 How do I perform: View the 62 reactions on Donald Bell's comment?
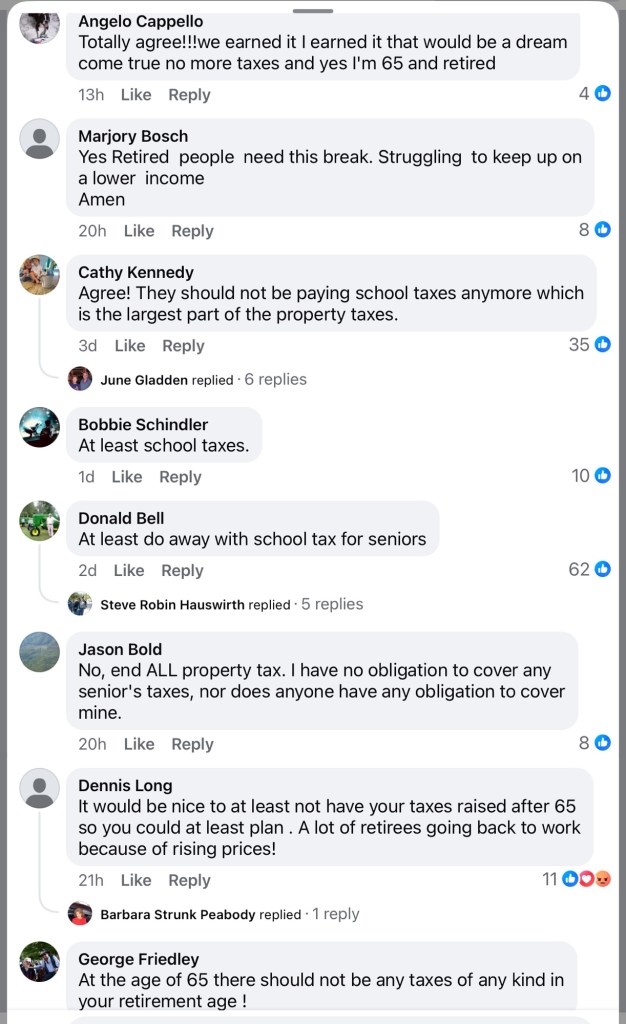590,569
